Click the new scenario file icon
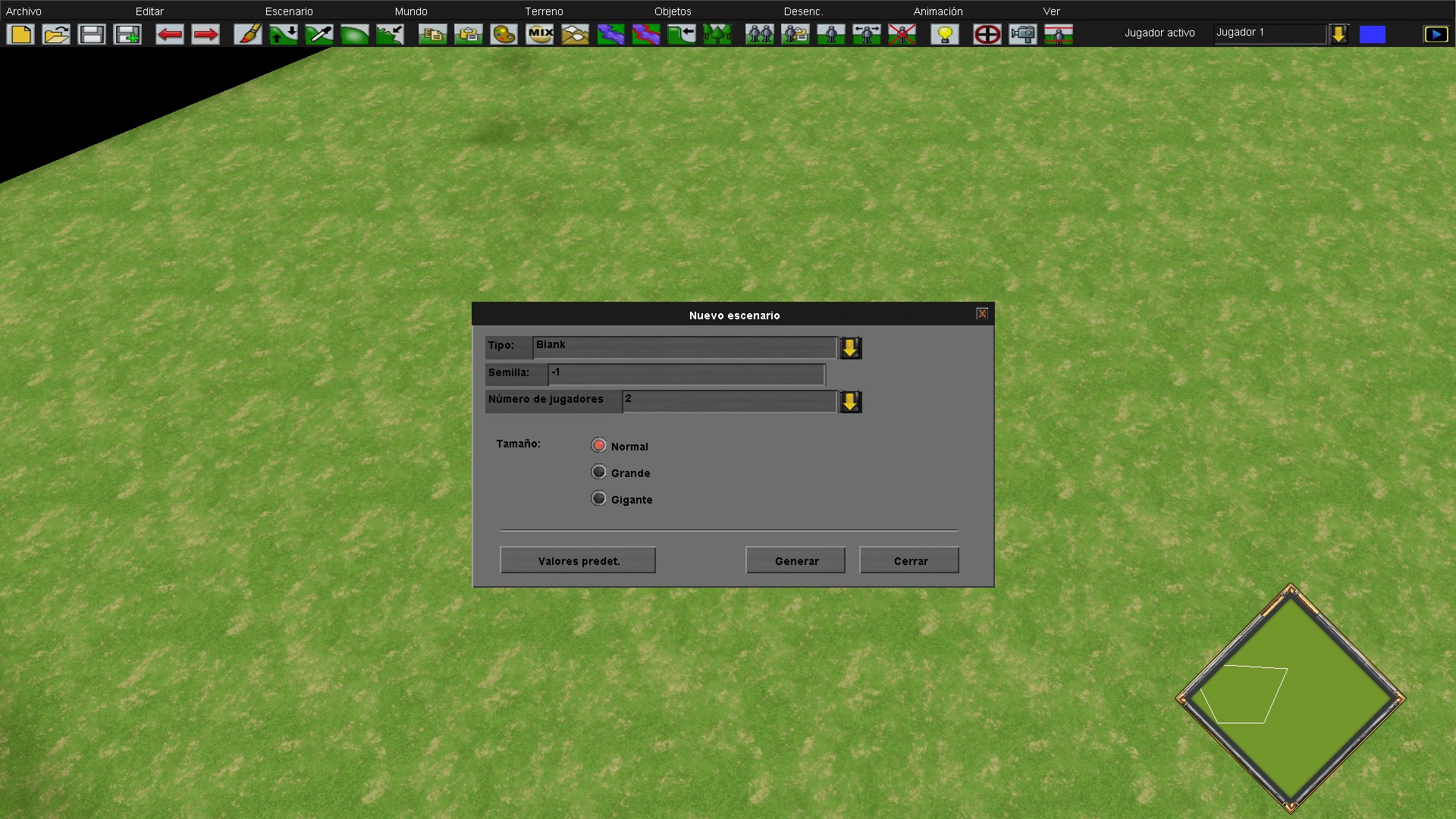Image resolution: width=1456 pixels, height=819 pixels. (x=20, y=34)
